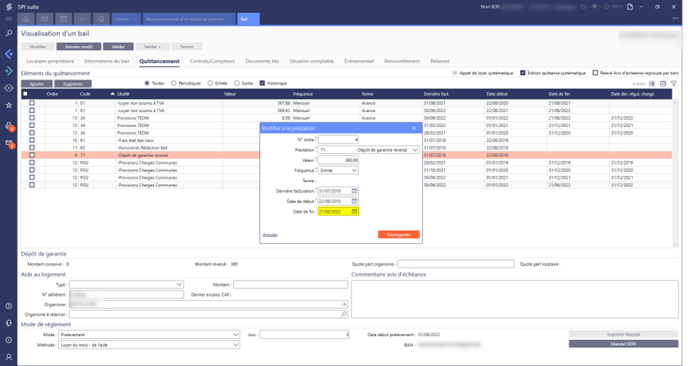Select the Toutes radio button
The image size is (688, 366).
pos(147,83)
